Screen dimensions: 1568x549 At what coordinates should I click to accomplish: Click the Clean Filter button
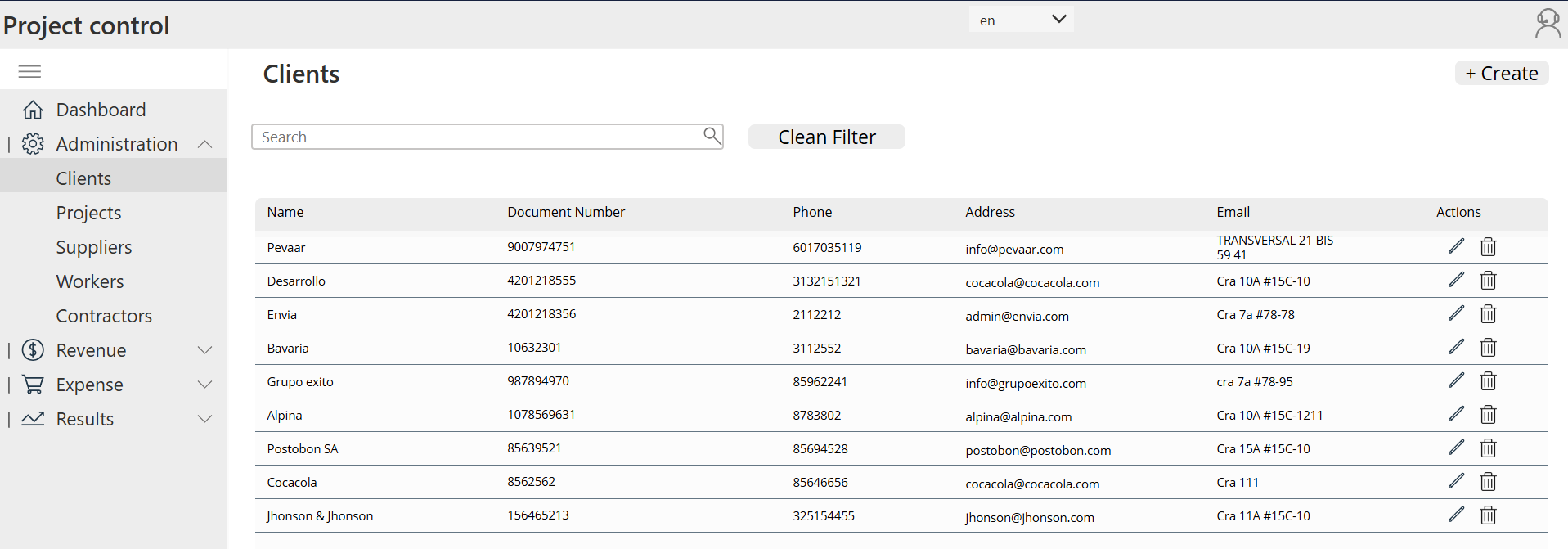[826, 137]
